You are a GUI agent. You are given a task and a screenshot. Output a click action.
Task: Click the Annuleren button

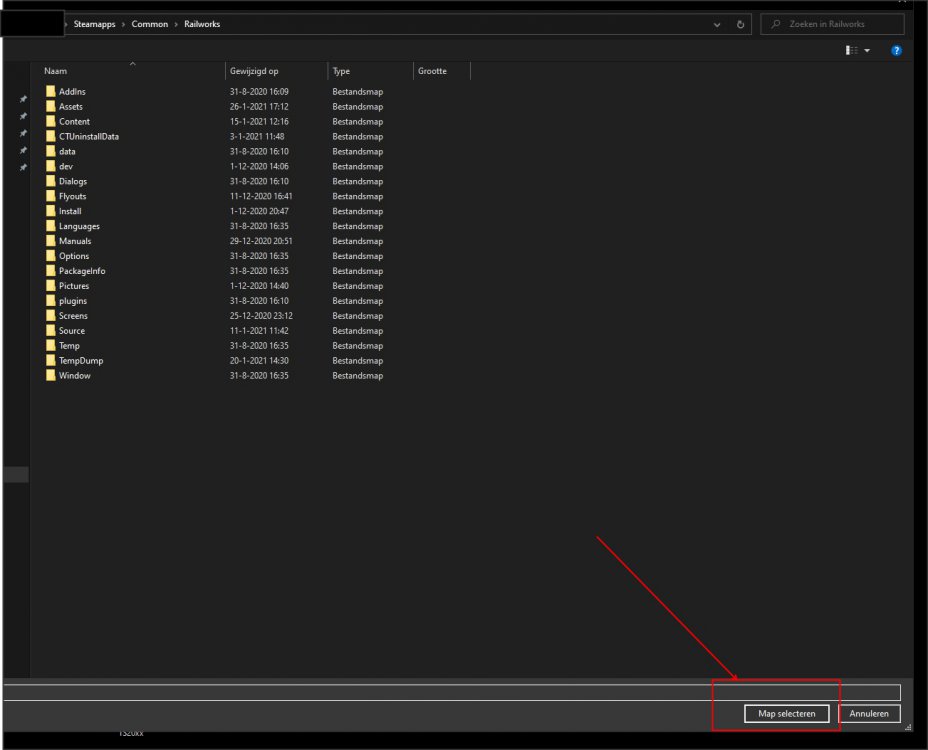(x=870, y=714)
